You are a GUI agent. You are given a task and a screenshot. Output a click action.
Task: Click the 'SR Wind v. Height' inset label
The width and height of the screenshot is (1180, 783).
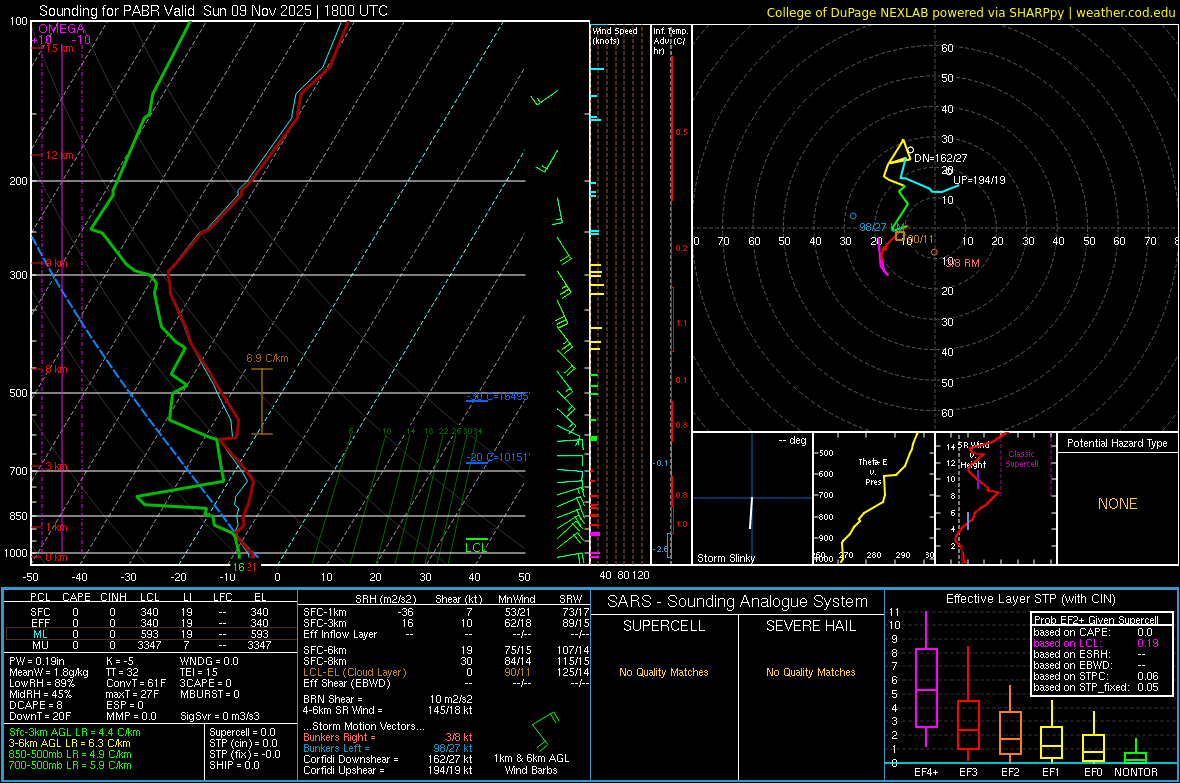click(x=974, y=455)
